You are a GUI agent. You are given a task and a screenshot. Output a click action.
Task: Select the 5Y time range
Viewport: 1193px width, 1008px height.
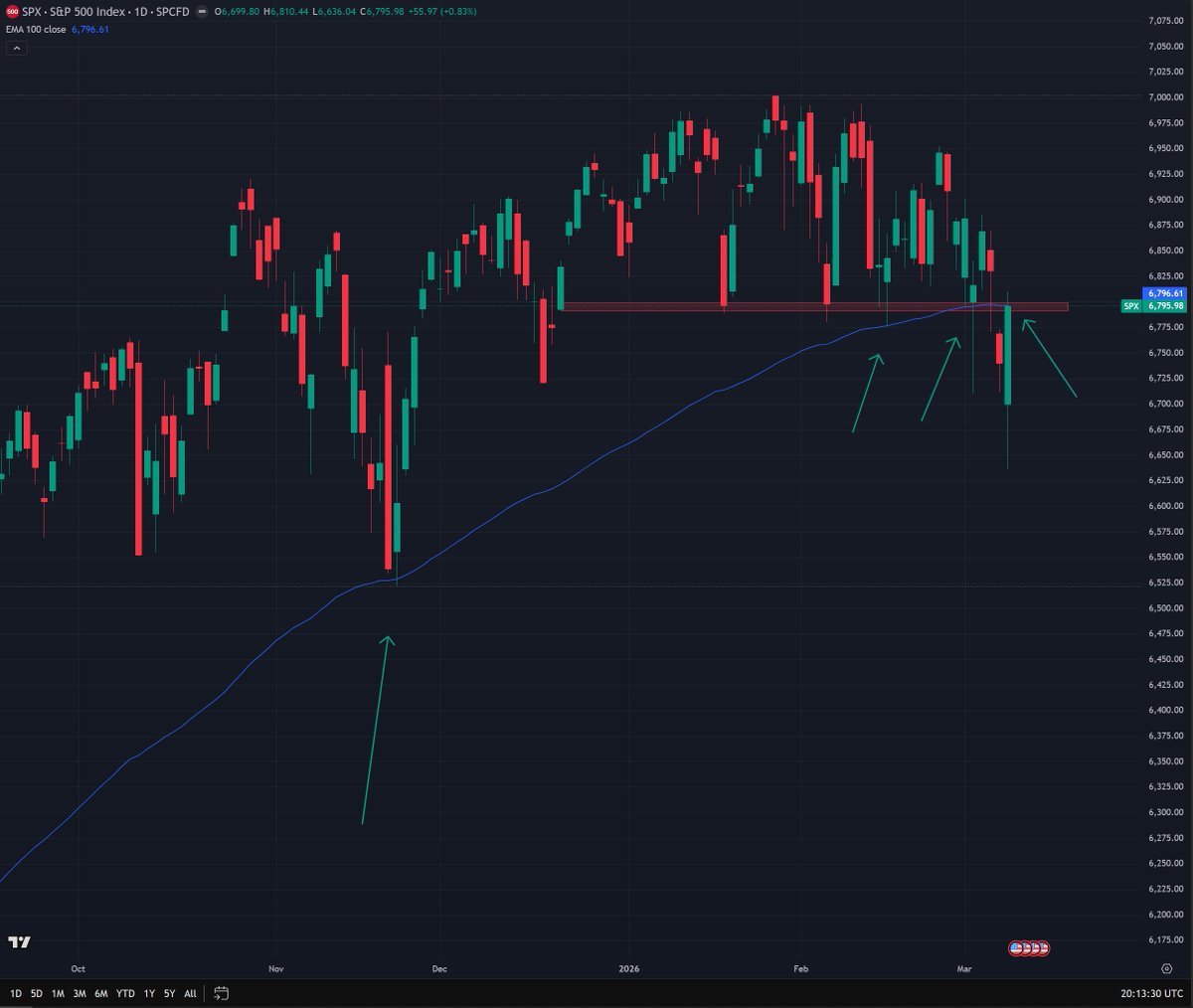click(x=169, y=993)
